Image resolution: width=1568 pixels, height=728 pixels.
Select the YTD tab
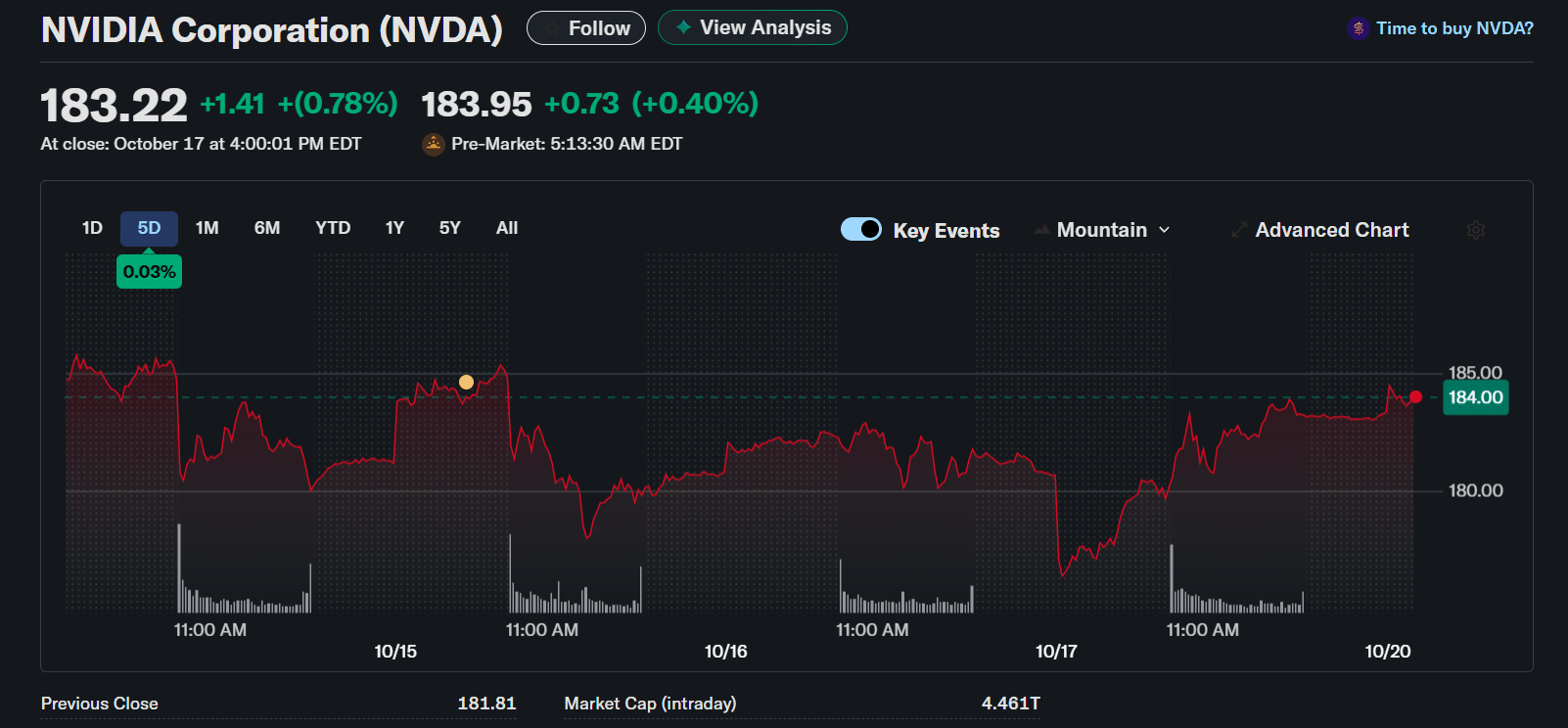point(333,227)
